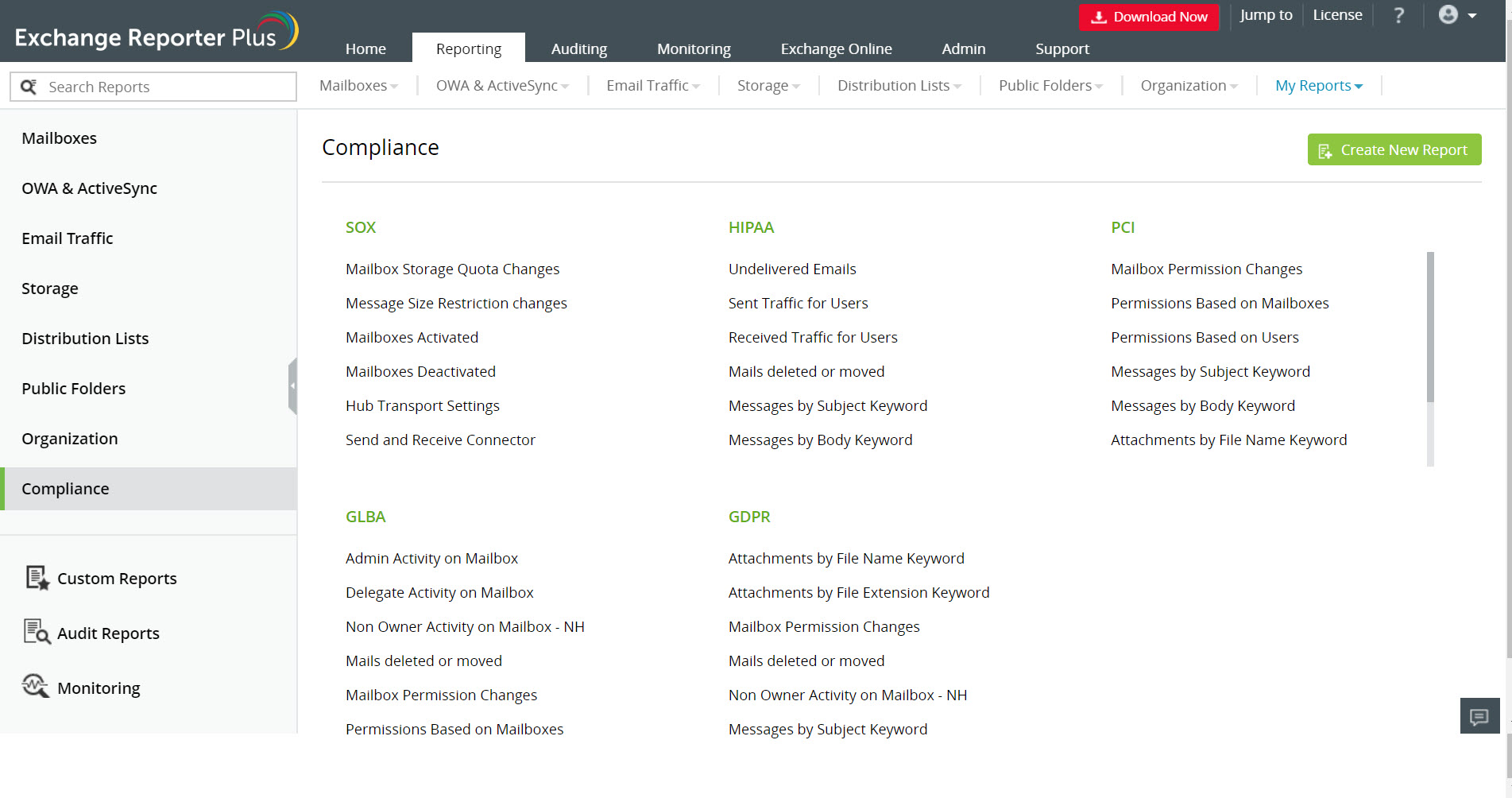This screenshot has width=1512, height=798.
Task: Collapse the left sidebar handle
Action: coord(292,386)
